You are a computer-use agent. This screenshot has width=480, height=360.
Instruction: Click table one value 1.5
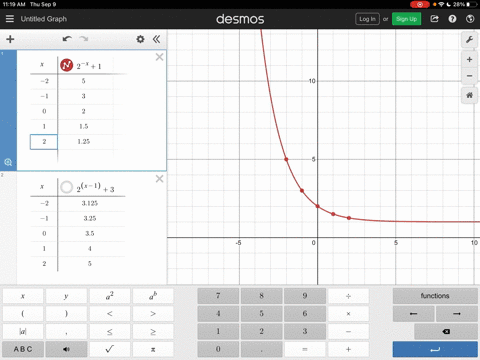tap(84, 126)
